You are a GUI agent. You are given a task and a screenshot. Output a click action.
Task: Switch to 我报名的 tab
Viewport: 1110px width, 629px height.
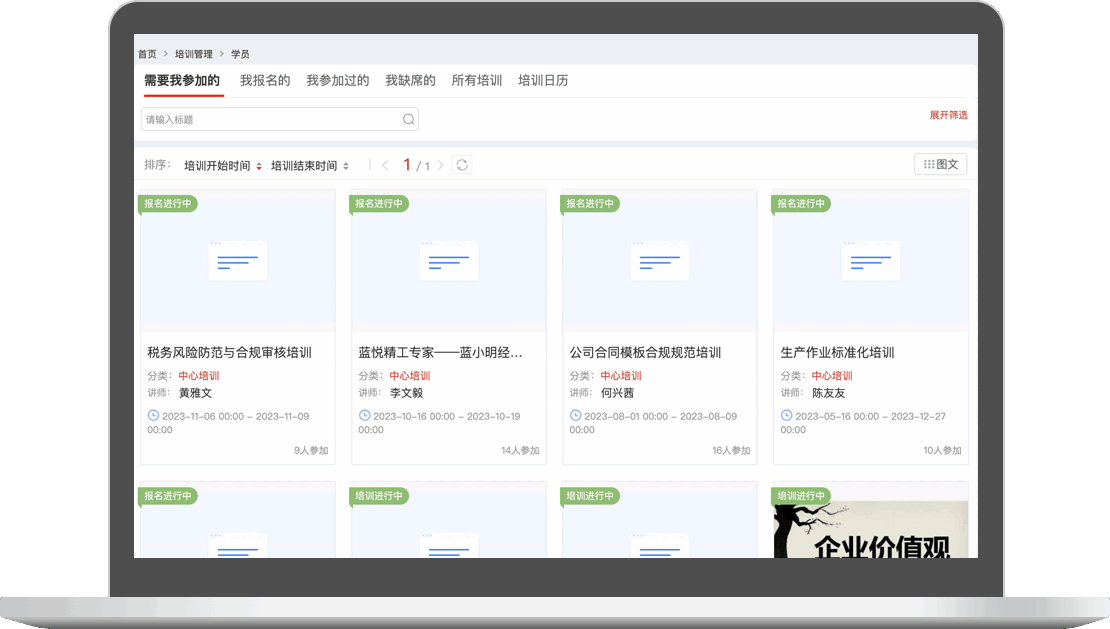265,80
